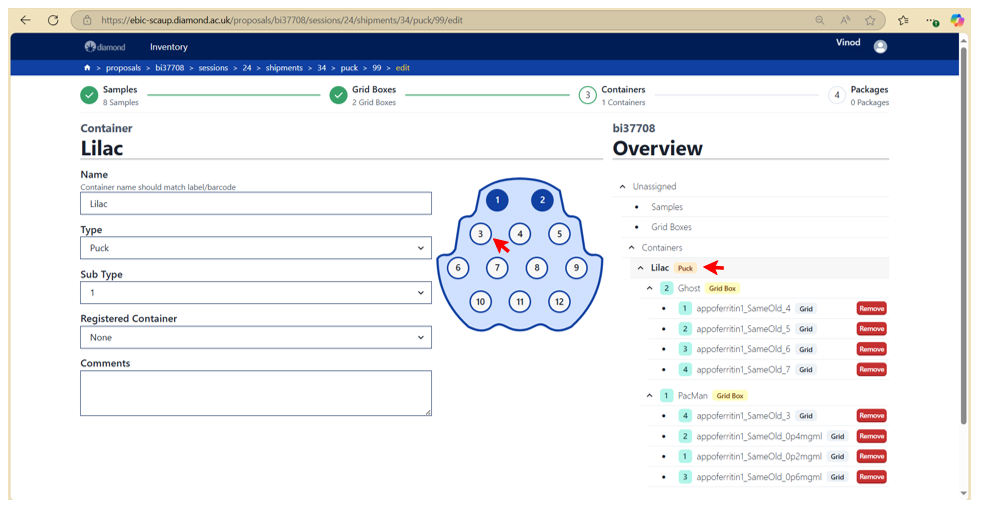Remove appoferritin1_SameOld_0p6mgml grid

coord(872,477)
